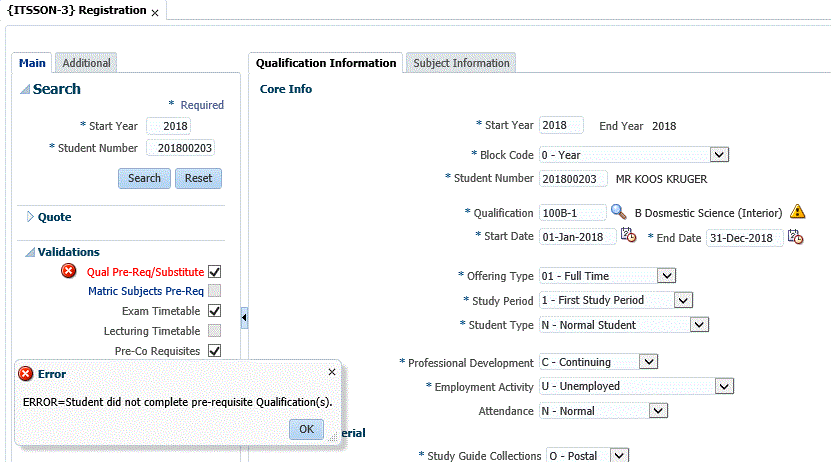
Task: Click the error message text about pre-requisite
Action: point(178,402)
